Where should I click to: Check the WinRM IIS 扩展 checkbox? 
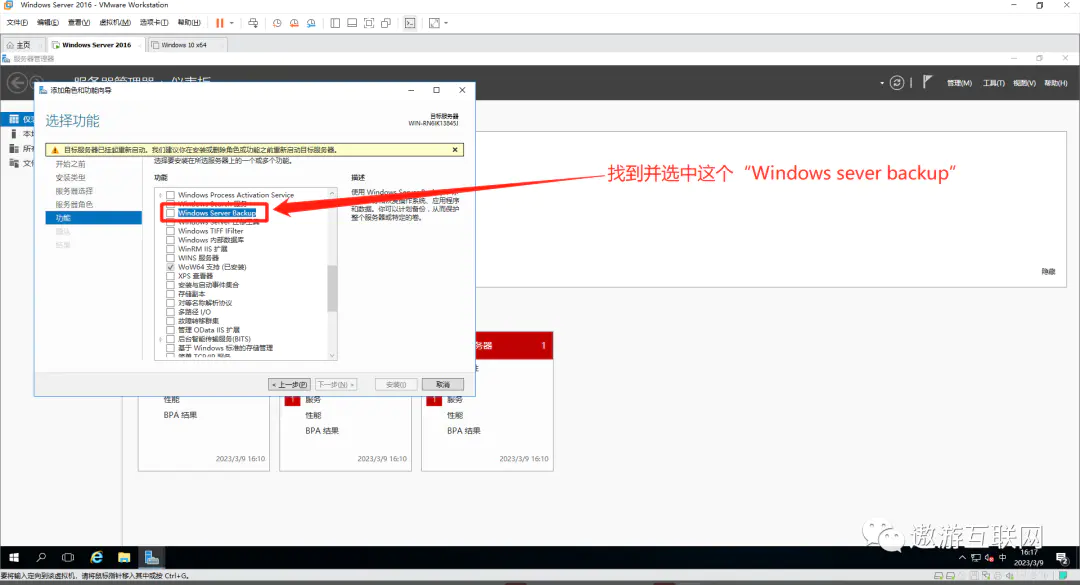click(x=170, y=249)
